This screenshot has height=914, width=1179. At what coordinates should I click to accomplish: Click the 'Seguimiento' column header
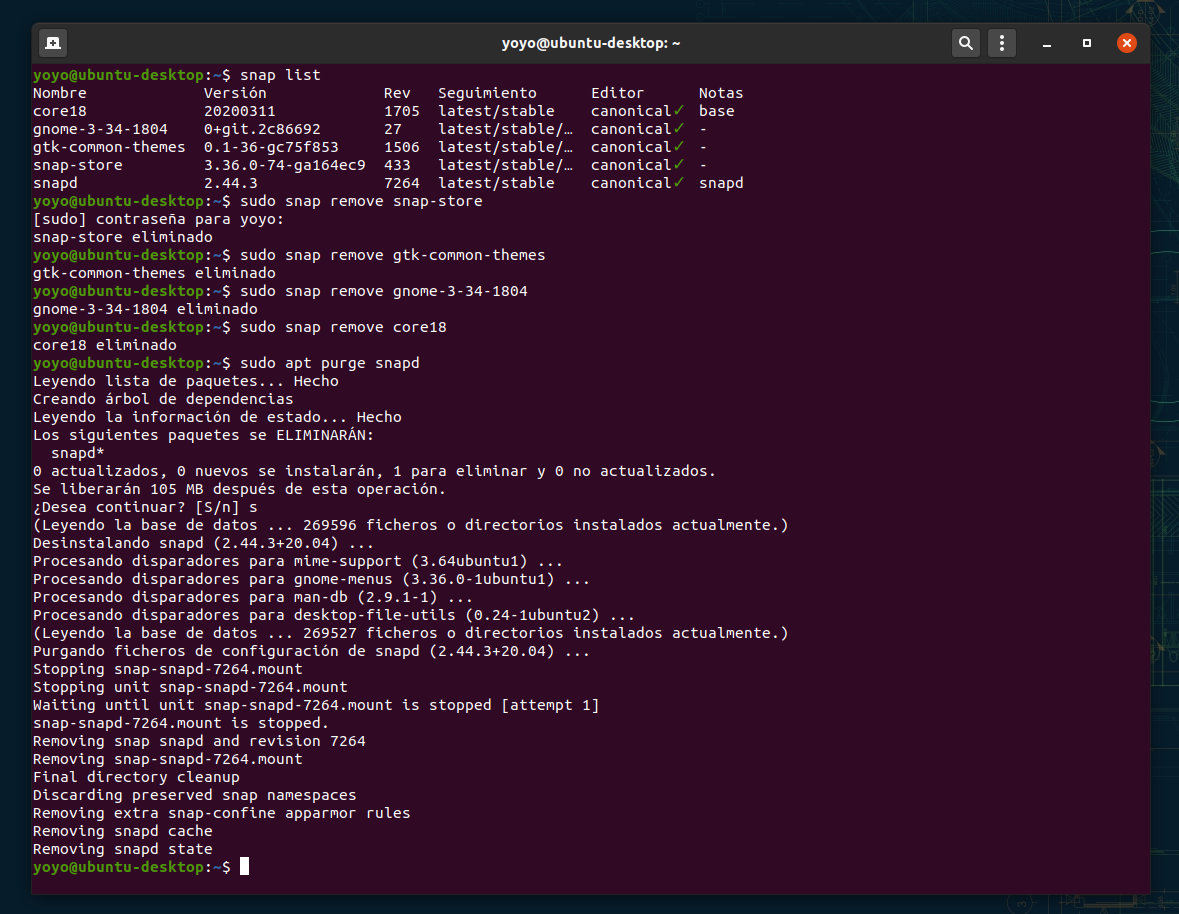[x=487, y=93]
